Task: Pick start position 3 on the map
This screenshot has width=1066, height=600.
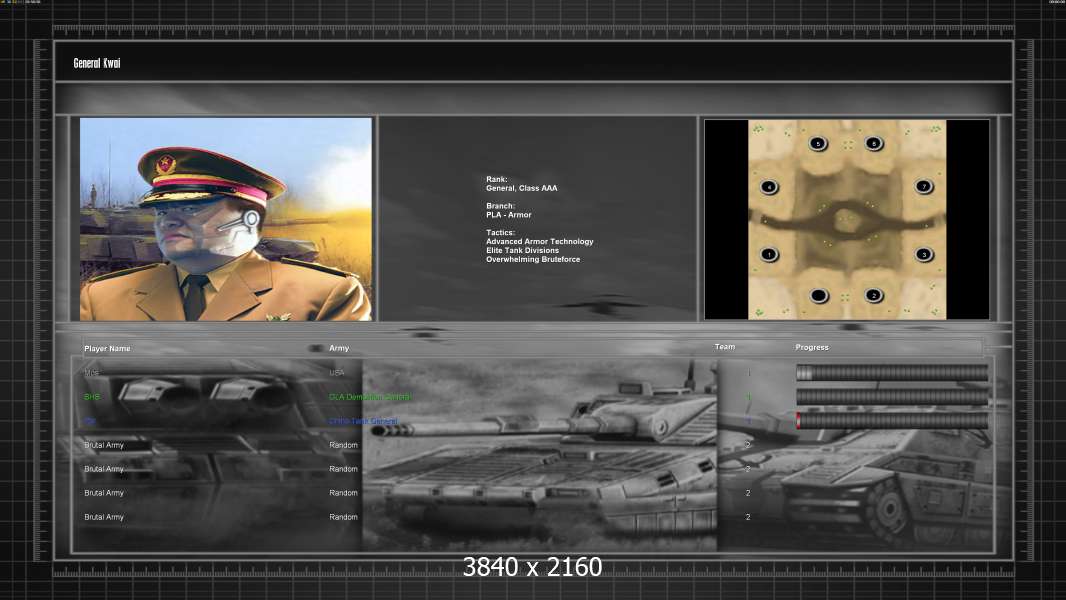Action: click(923, 255)
